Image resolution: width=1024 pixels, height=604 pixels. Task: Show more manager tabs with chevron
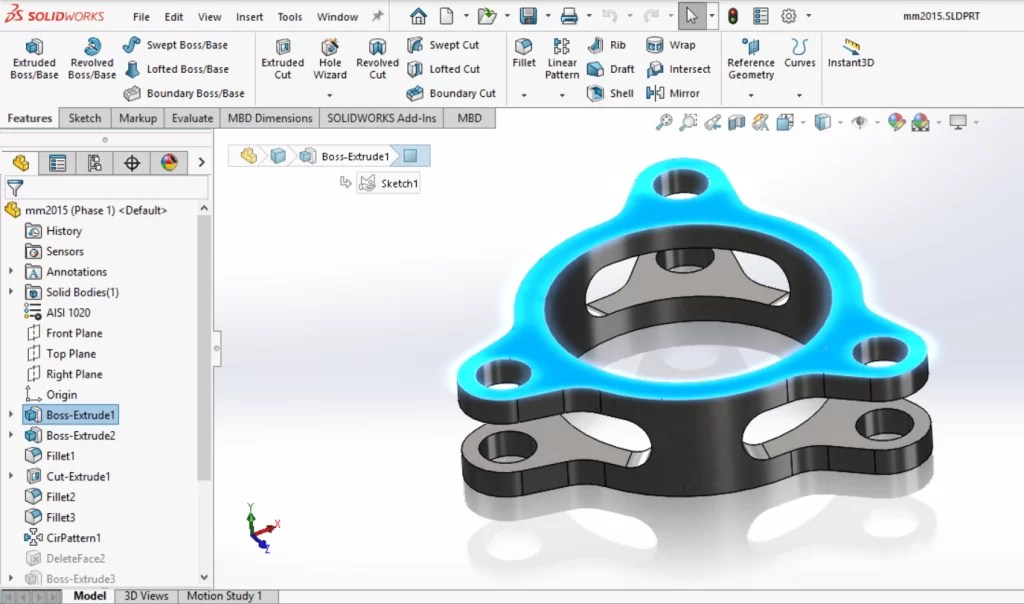tap(201, 162)
